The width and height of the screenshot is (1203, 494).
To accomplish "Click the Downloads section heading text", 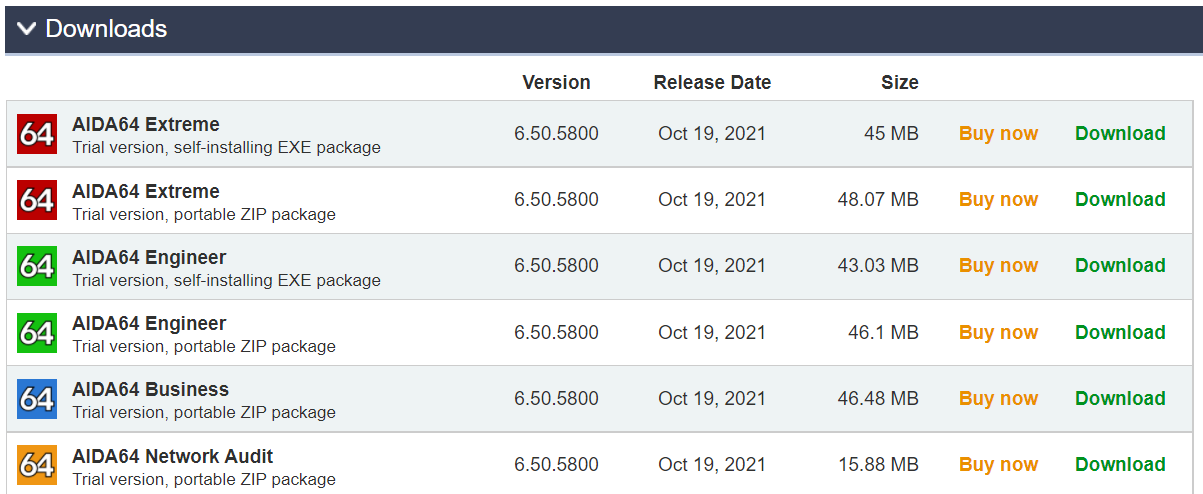I will (x=106, y=29).
